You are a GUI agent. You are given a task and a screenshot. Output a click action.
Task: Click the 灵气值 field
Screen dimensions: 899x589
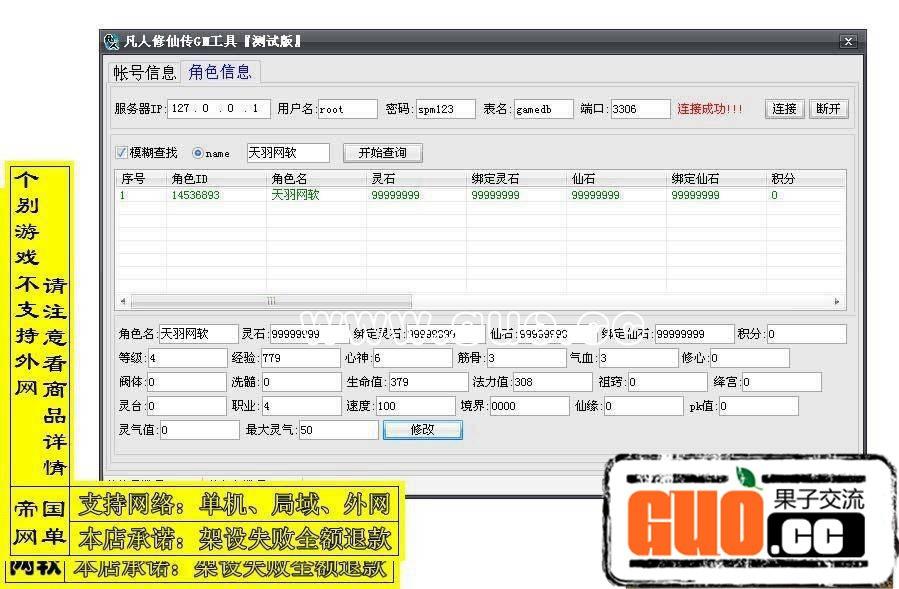(x=200, y=430)
